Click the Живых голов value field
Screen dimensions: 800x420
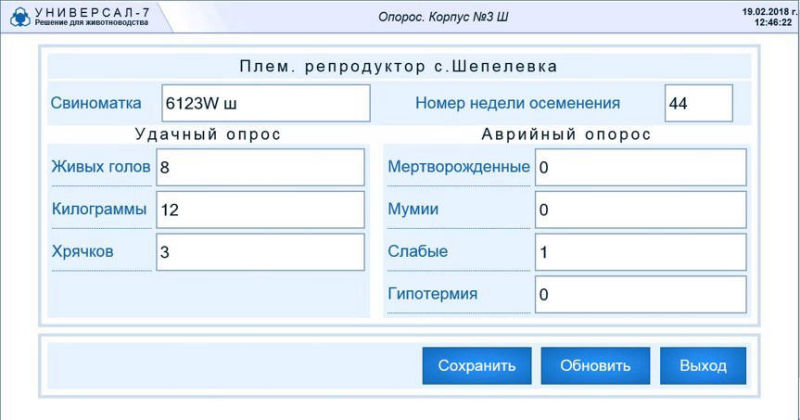tap(260, 167)
